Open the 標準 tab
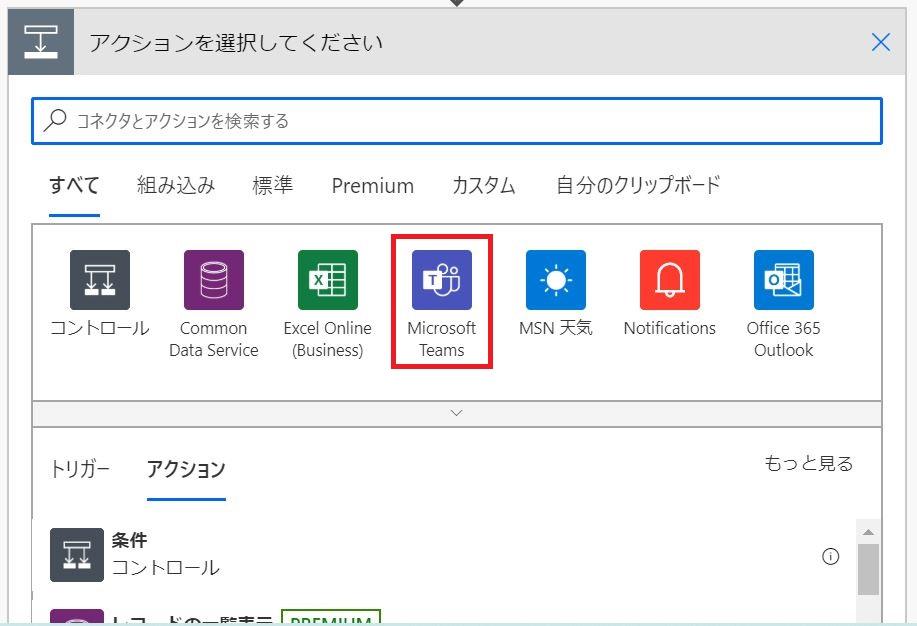Image resolution: width=917 pixels, height=626 pixels. pos(273,185)
